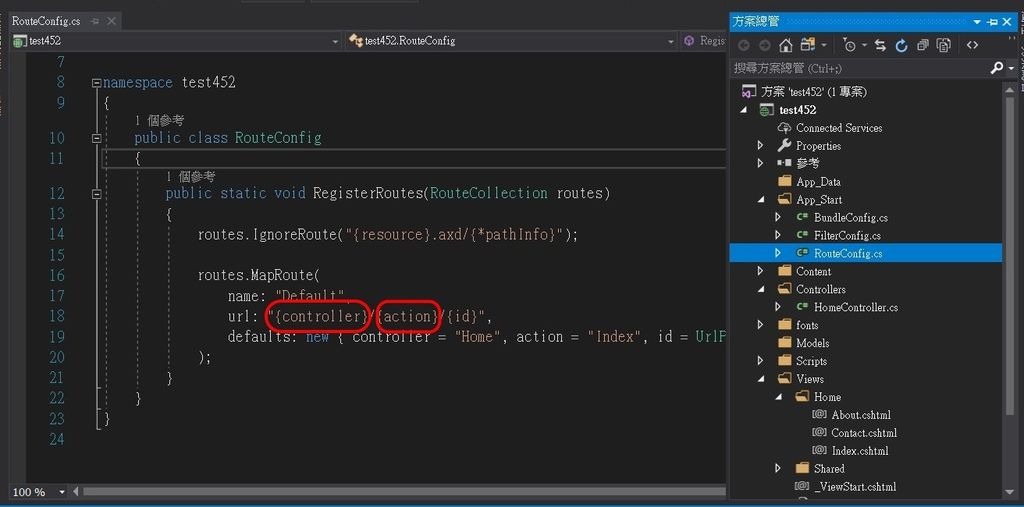Click 1 個參考 link above RouteConfig class

[x=159, y=121]
